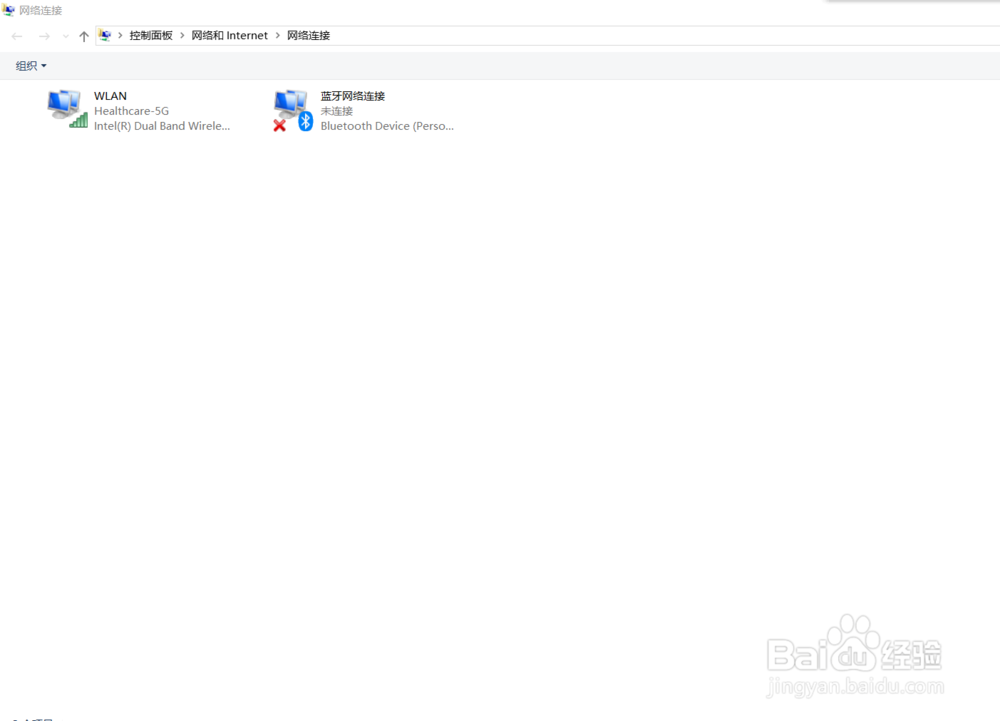Click the 网络连接 breadcrumb

(x=309, y=36)
